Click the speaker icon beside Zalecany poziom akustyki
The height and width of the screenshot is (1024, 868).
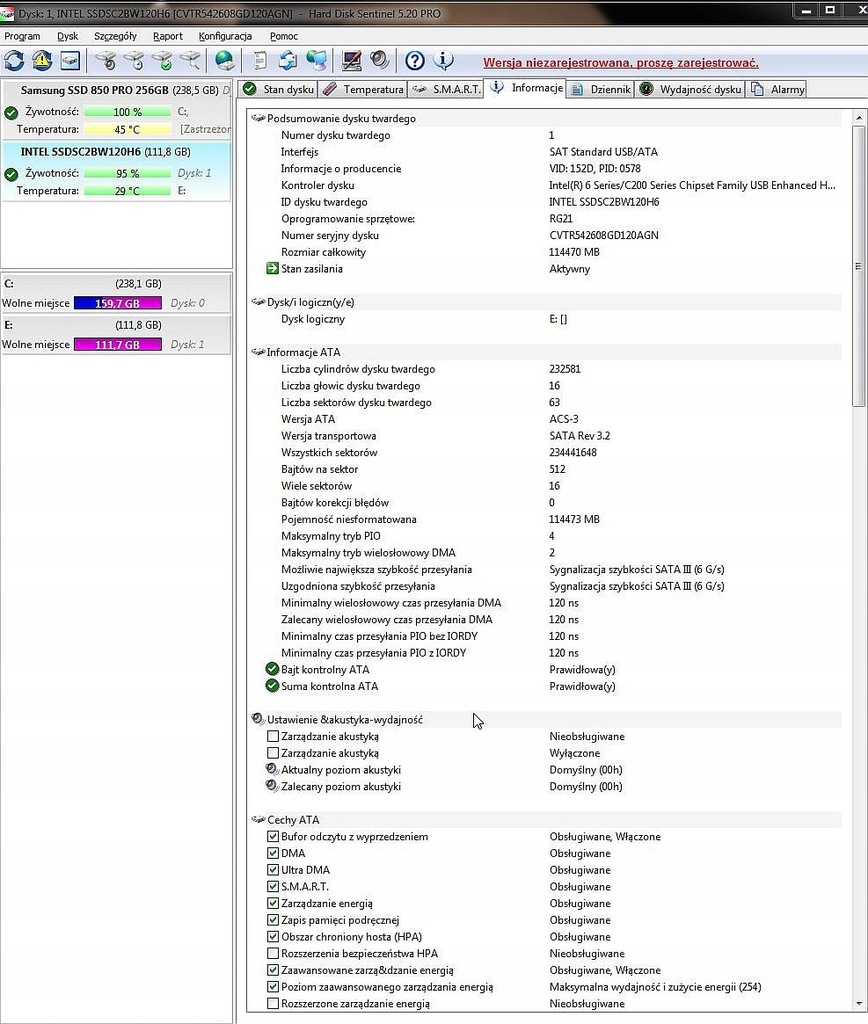click(272, 786)
